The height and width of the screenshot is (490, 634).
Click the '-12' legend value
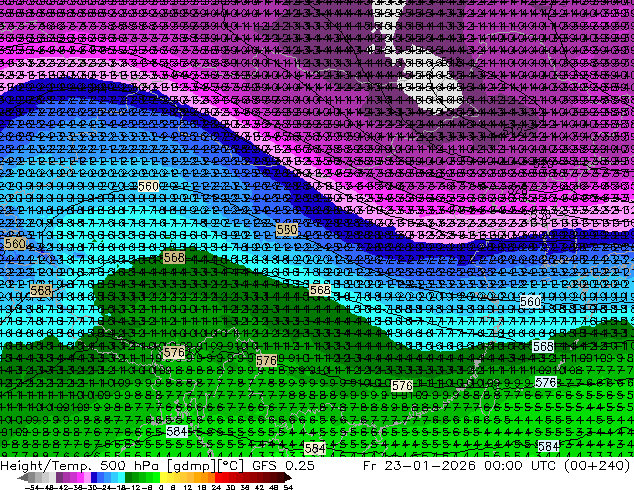click(x=135, y=488)
